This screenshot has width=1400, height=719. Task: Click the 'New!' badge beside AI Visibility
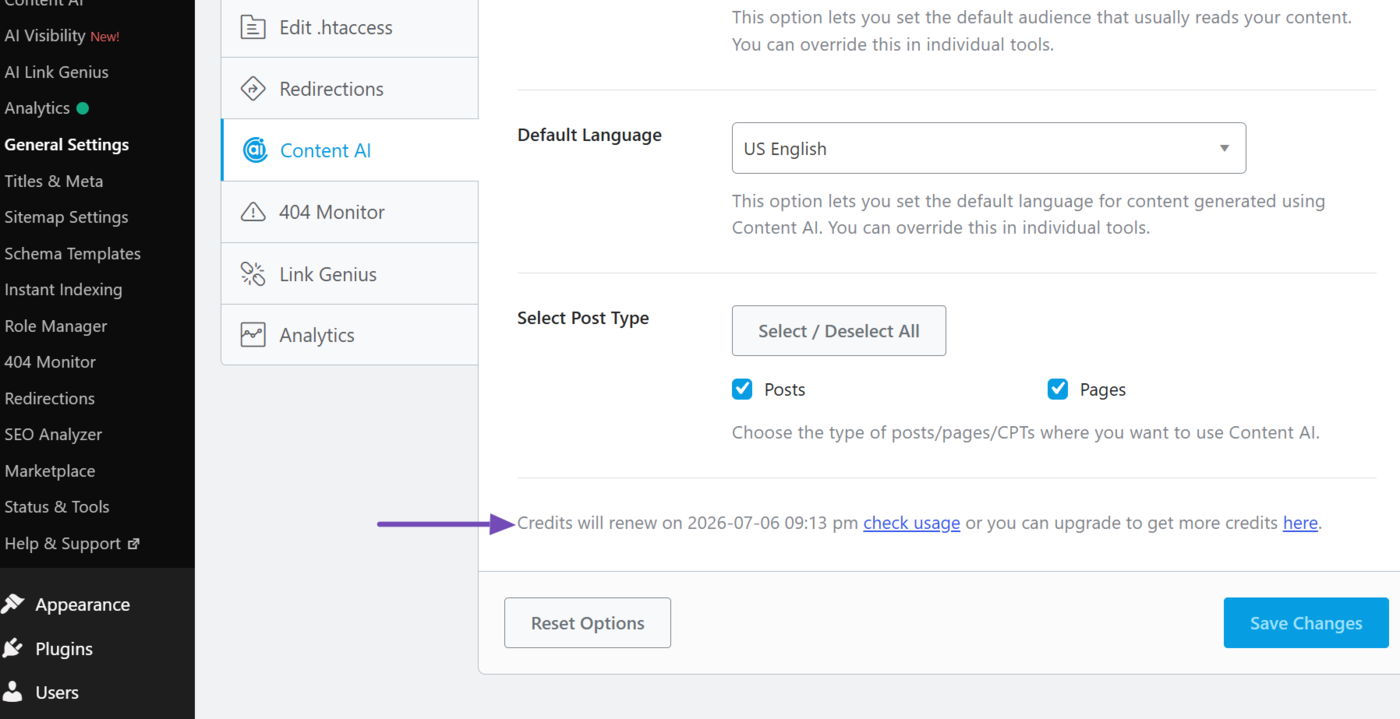click(x=105, y=36)
